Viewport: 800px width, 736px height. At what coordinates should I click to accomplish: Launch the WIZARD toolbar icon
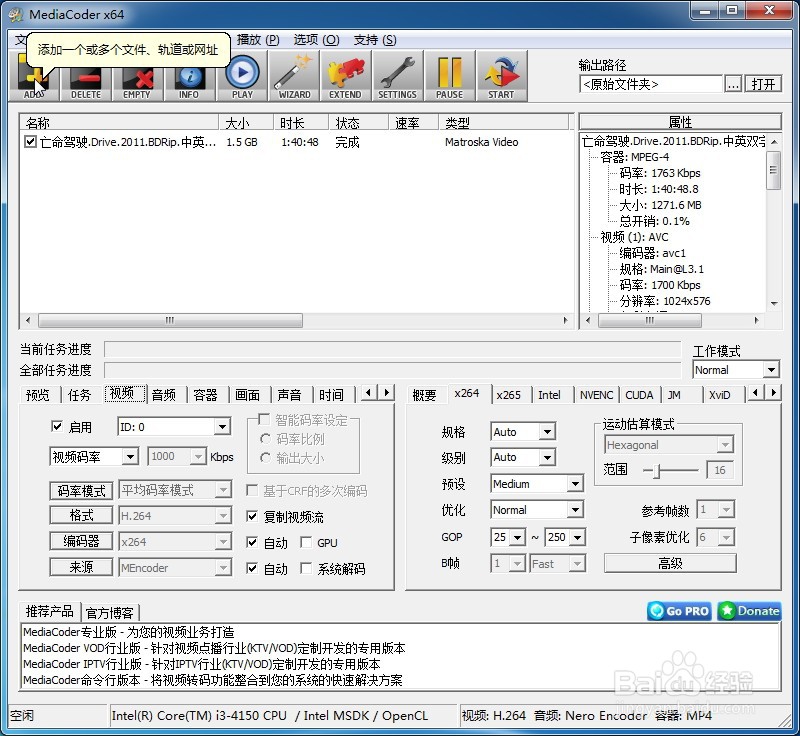(294, 77)
